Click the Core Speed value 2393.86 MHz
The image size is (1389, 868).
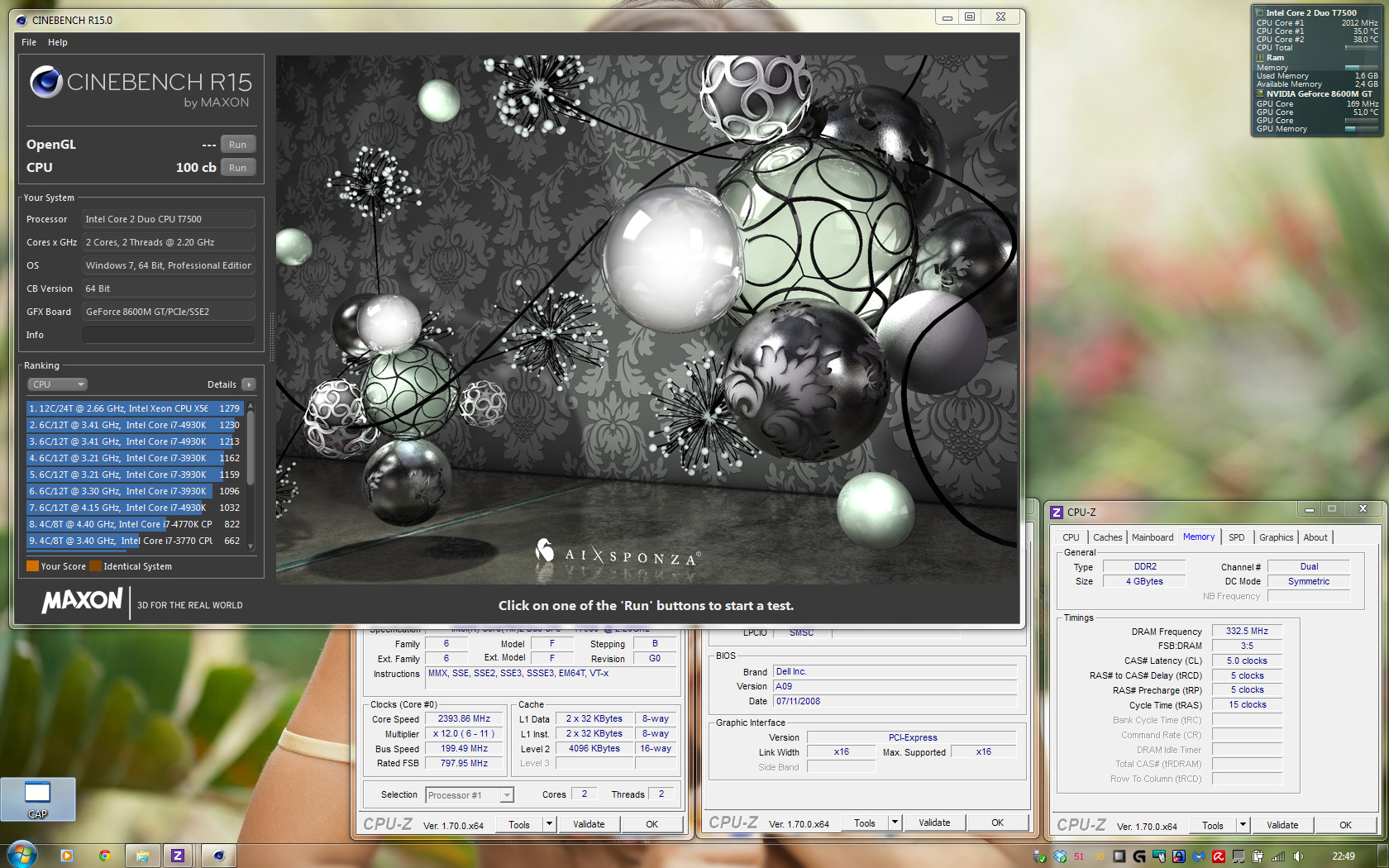click(464, 718)
